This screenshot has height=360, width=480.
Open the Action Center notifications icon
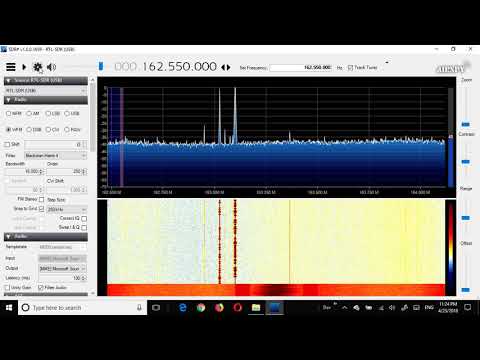pyautogui.click(x=468, y=307)
